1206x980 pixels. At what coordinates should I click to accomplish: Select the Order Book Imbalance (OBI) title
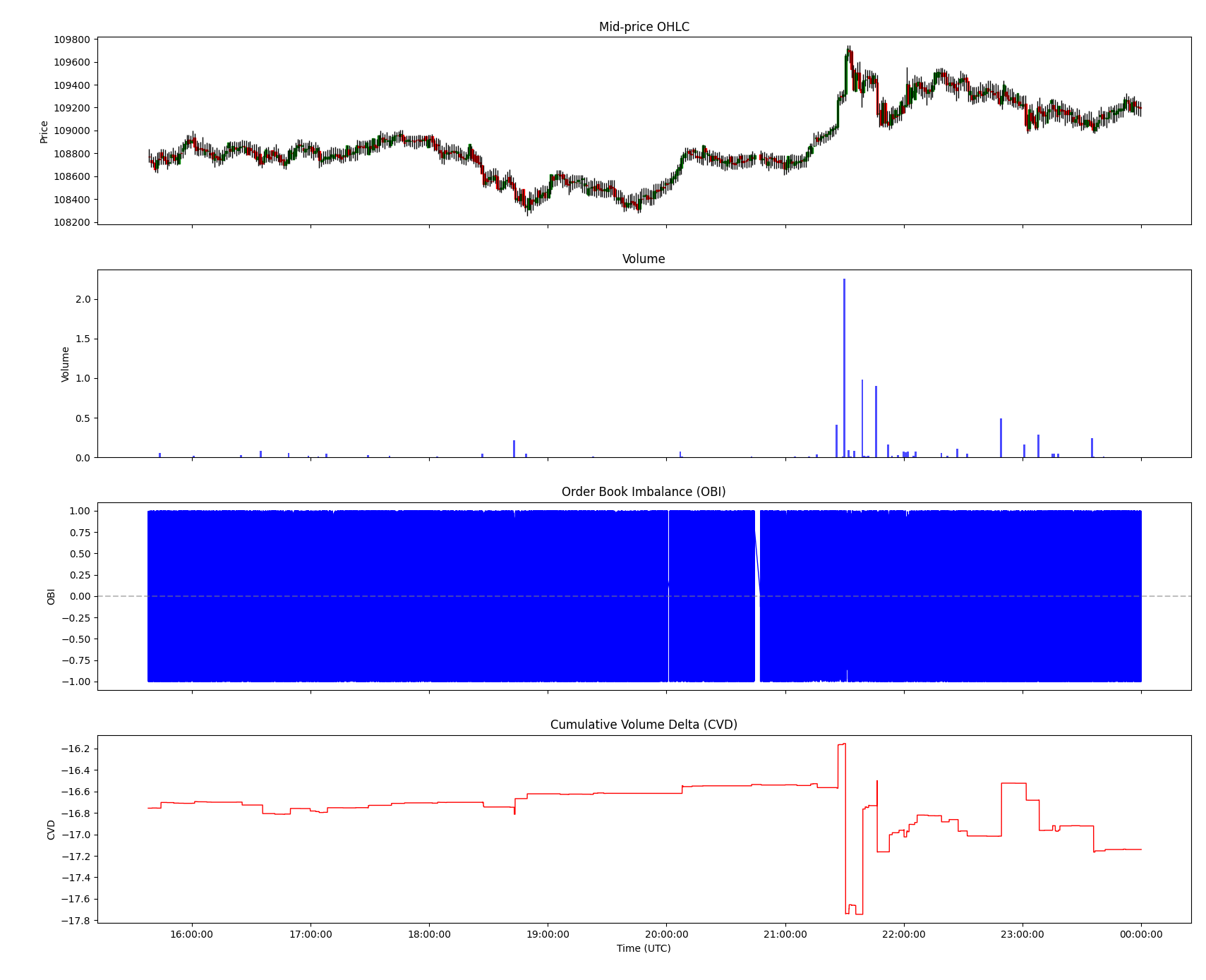point(643,492)
